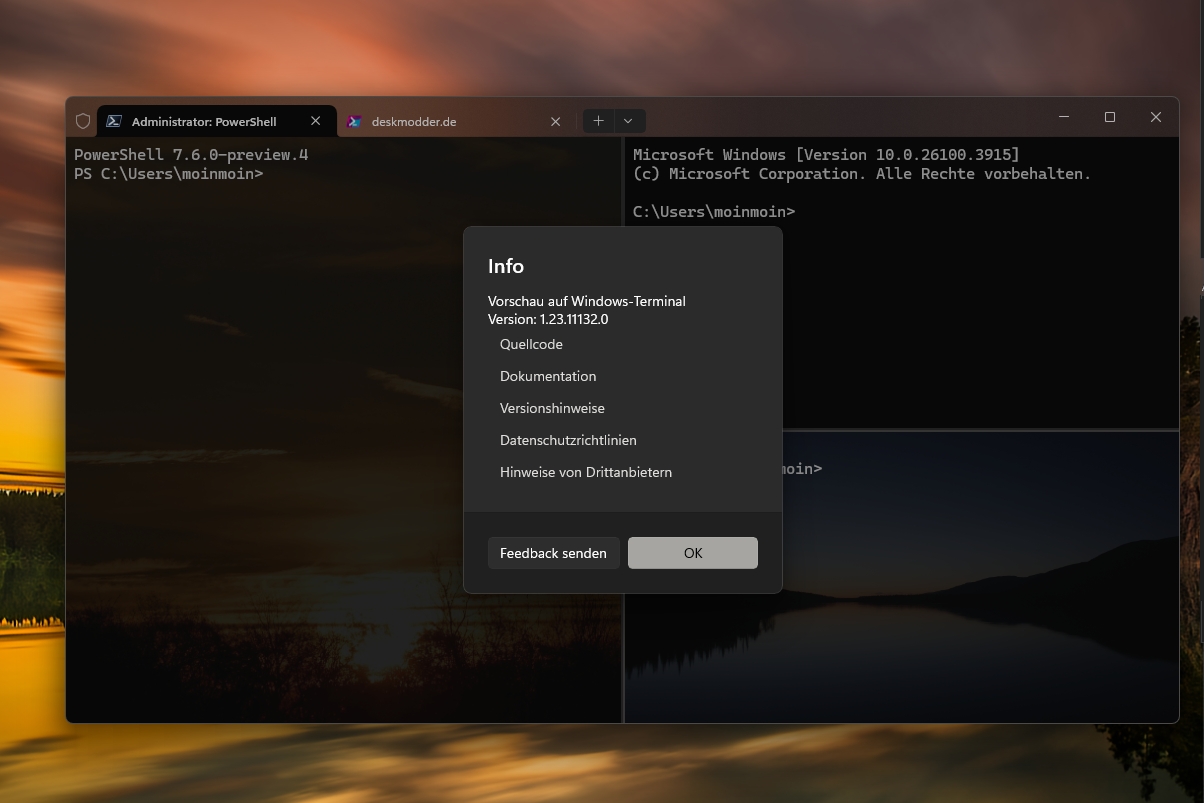
Task: Open a new tab with the plus button
Action: (598, 121)
